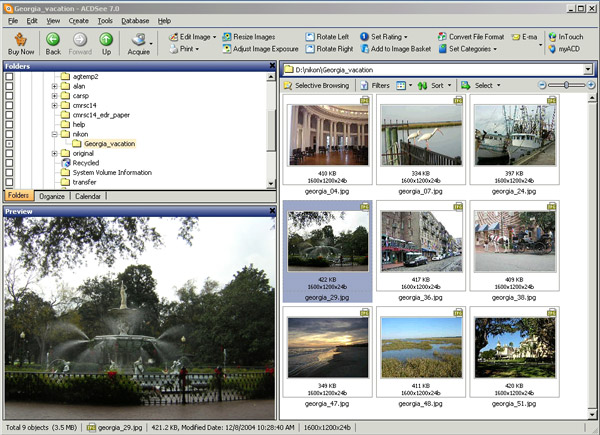Go Up one folder level

pos(106,42)
